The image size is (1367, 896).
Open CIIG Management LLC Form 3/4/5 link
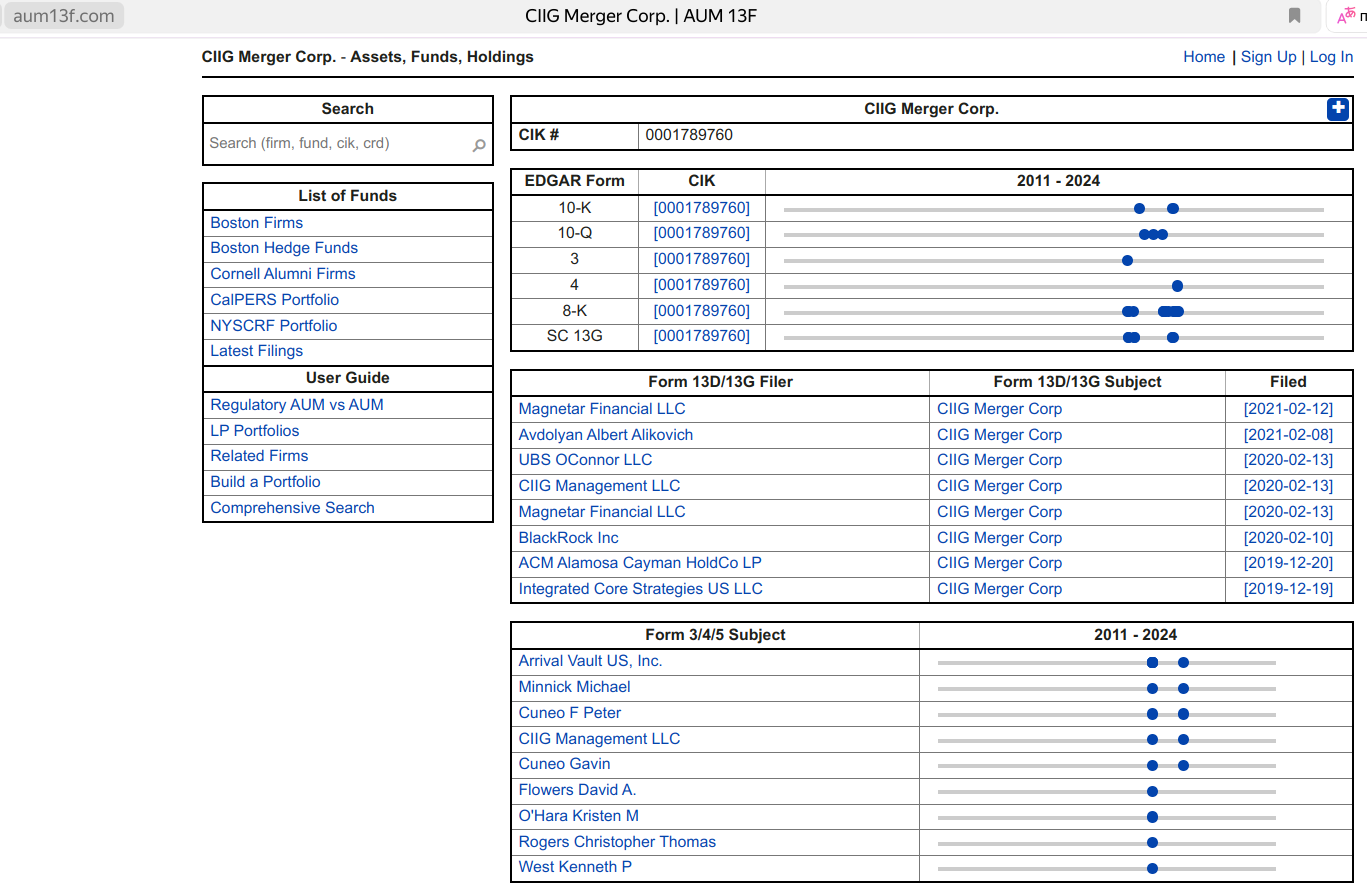point(599,739)
